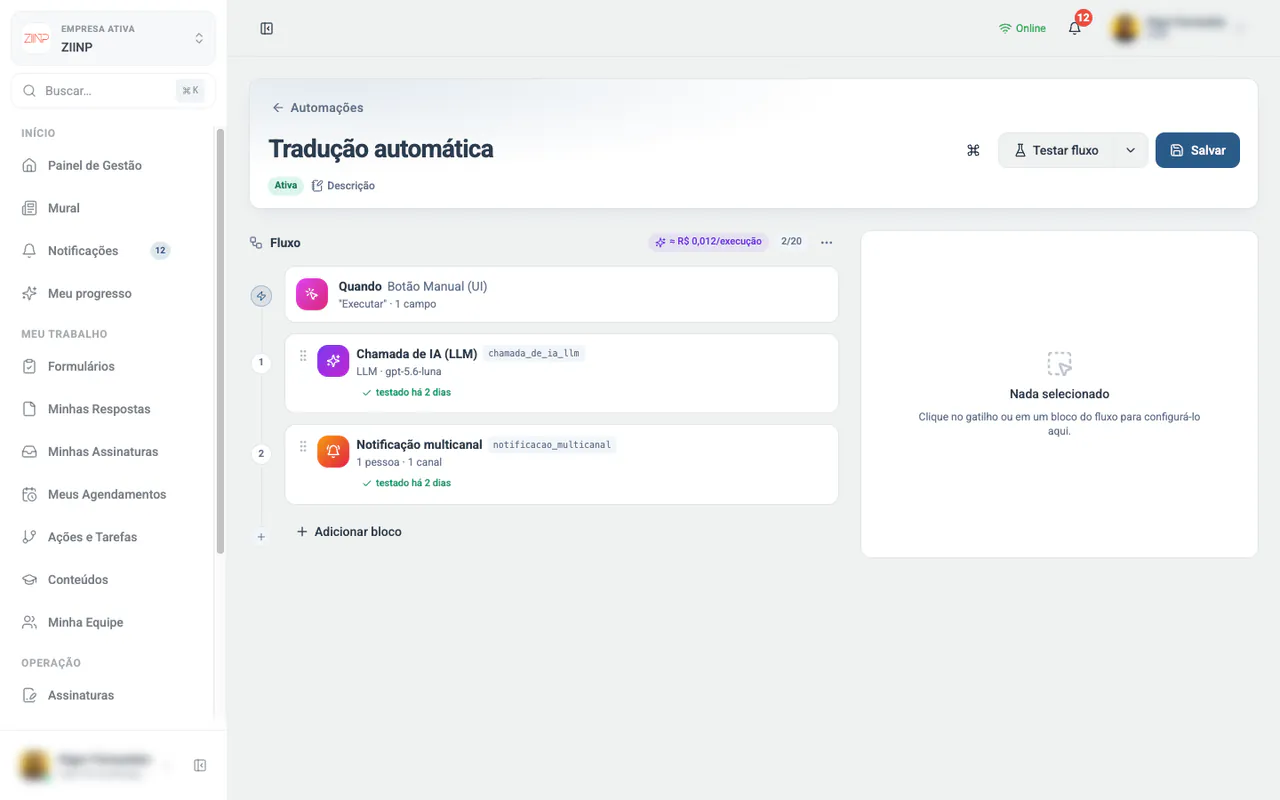Viewport: 1280px width, 800px height.
Task: Collapse the sidebar with the top panel icon
Action: pyautogui.click(x=267, y=28)
